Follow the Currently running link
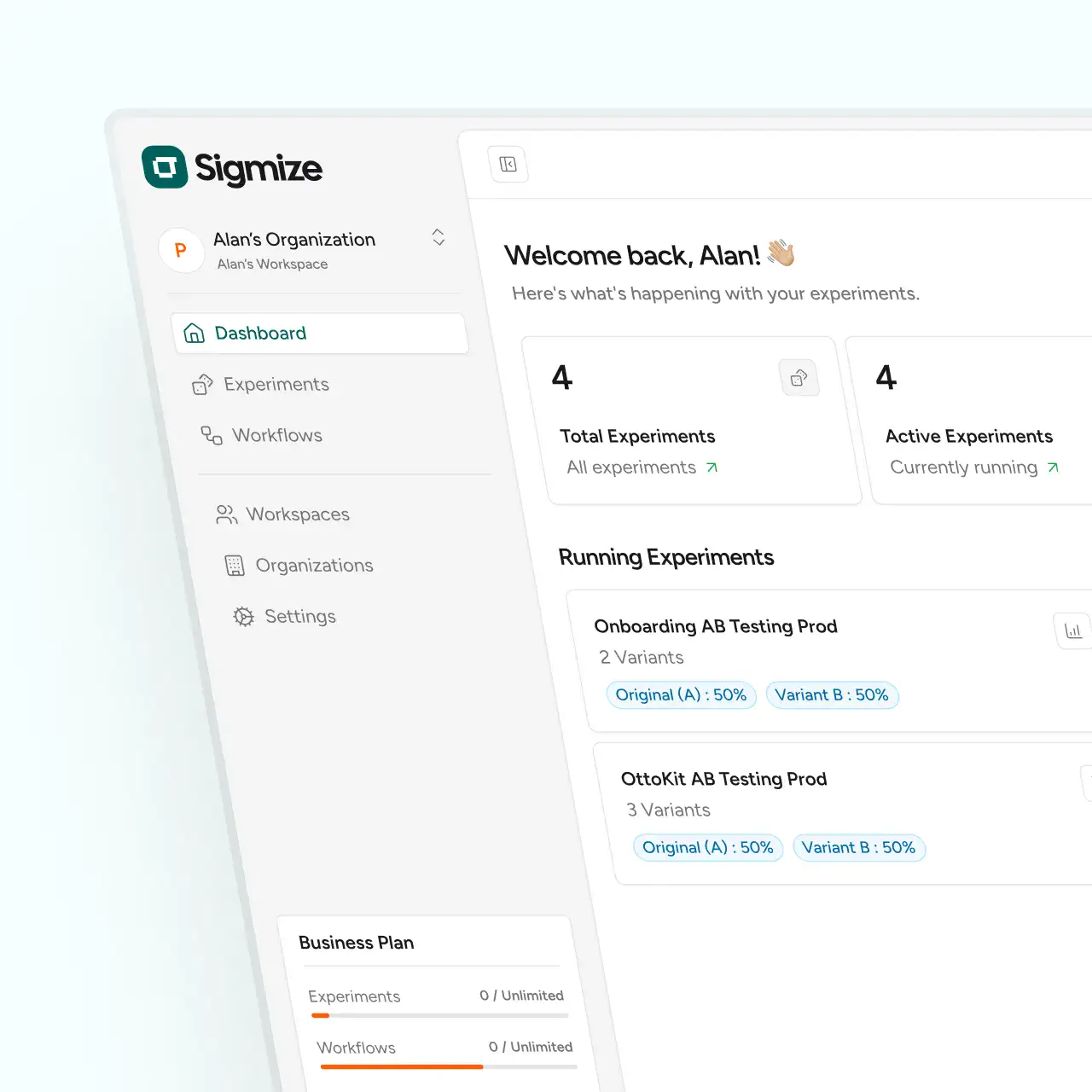 pos(964,468)
